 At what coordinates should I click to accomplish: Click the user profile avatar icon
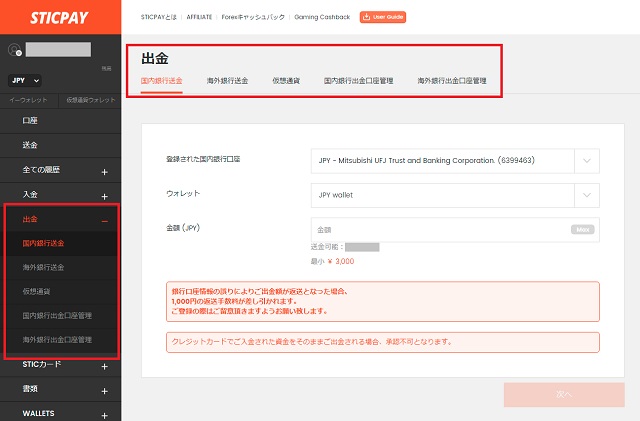click(x=13, y=49)
